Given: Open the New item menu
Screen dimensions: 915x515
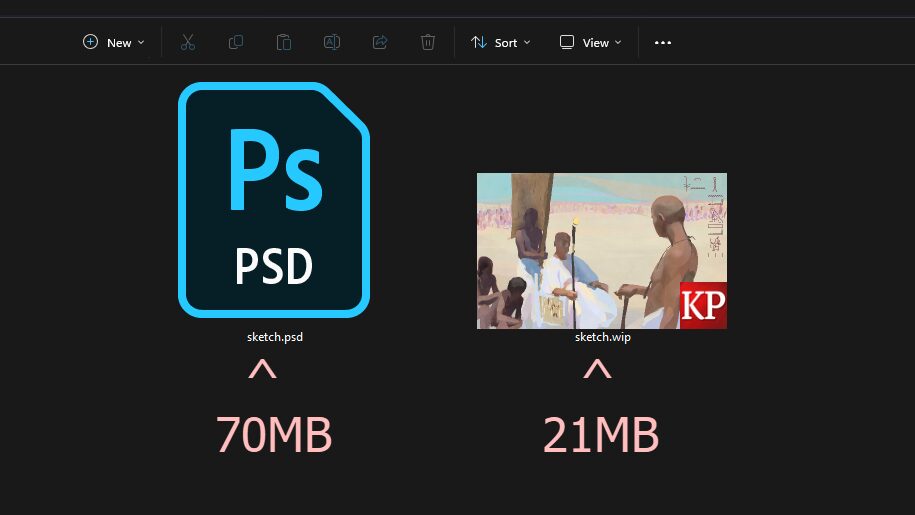Looking at the screenshot, I should (x=114, y=43).
